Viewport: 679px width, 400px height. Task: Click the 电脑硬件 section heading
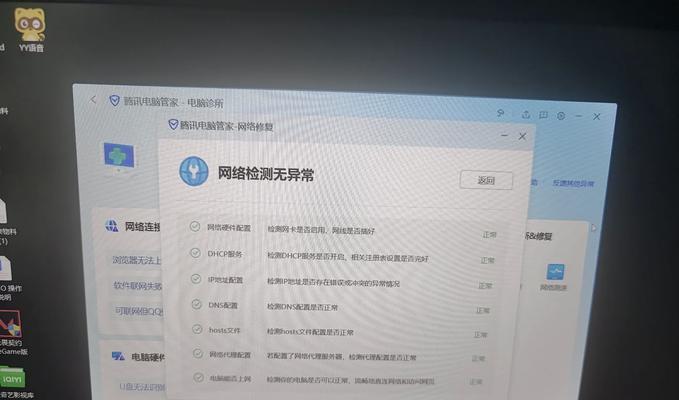pos(148,357)
